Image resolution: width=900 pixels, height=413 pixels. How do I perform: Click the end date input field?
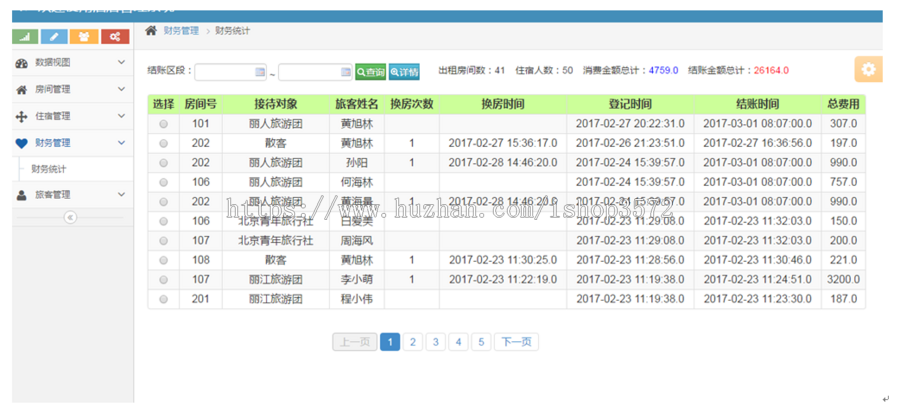(316, 72)
